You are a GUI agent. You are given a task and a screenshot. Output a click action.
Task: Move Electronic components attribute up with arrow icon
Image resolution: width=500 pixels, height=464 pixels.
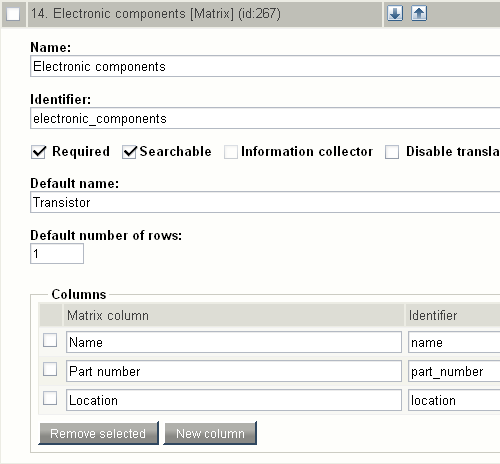pyautogui.click(x=419, y=14)
